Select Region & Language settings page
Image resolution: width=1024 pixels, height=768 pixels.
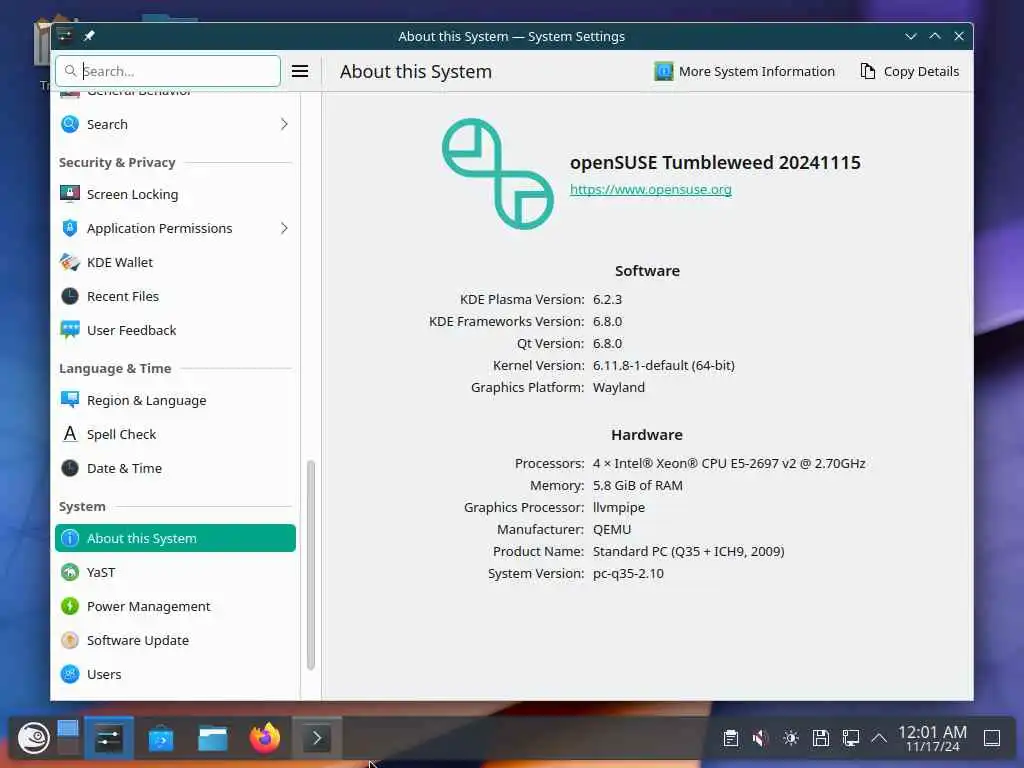tap(175, 400)
